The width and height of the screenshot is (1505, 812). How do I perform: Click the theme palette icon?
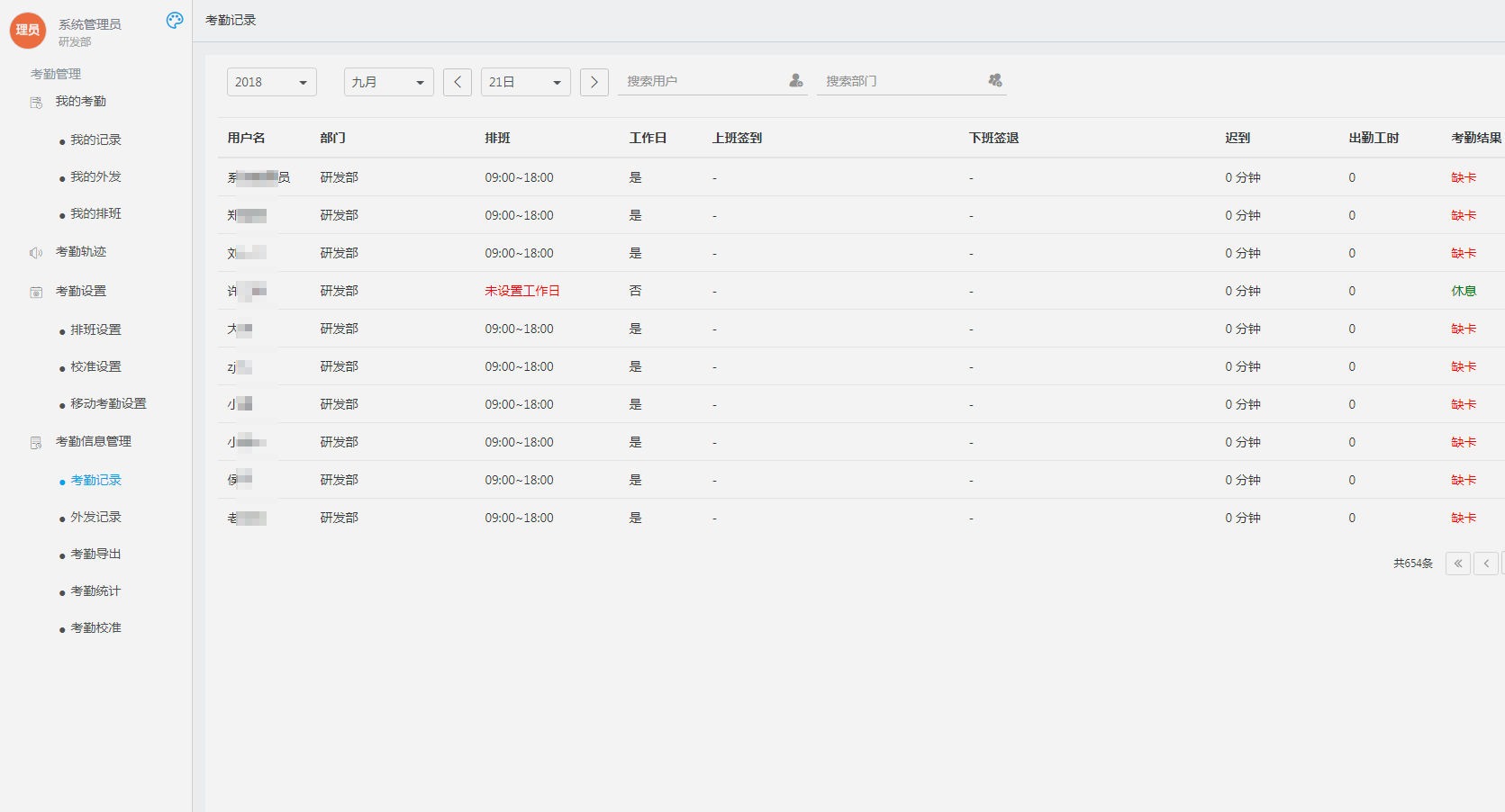(175, 20)
